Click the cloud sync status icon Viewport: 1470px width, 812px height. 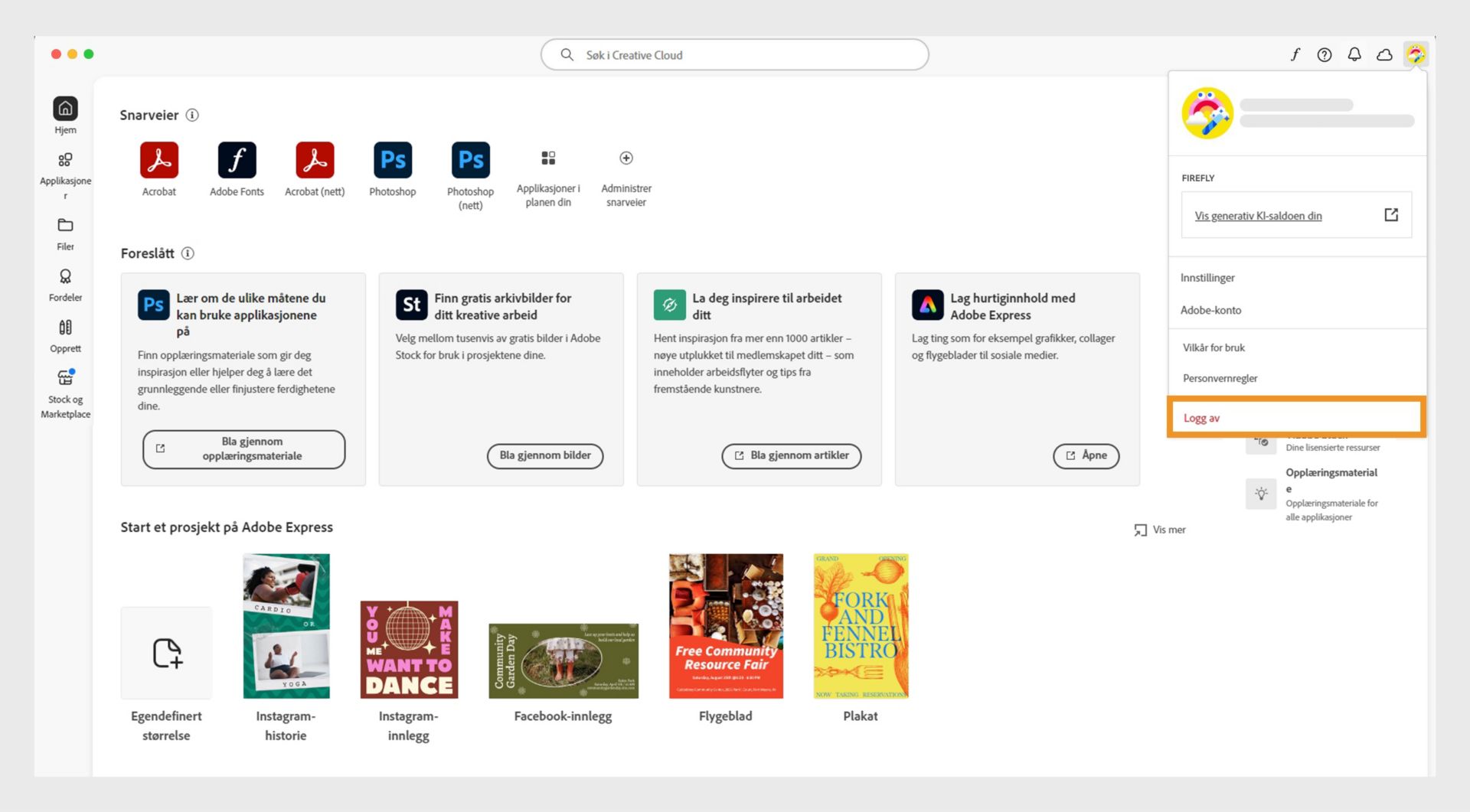click(1384, 54)
